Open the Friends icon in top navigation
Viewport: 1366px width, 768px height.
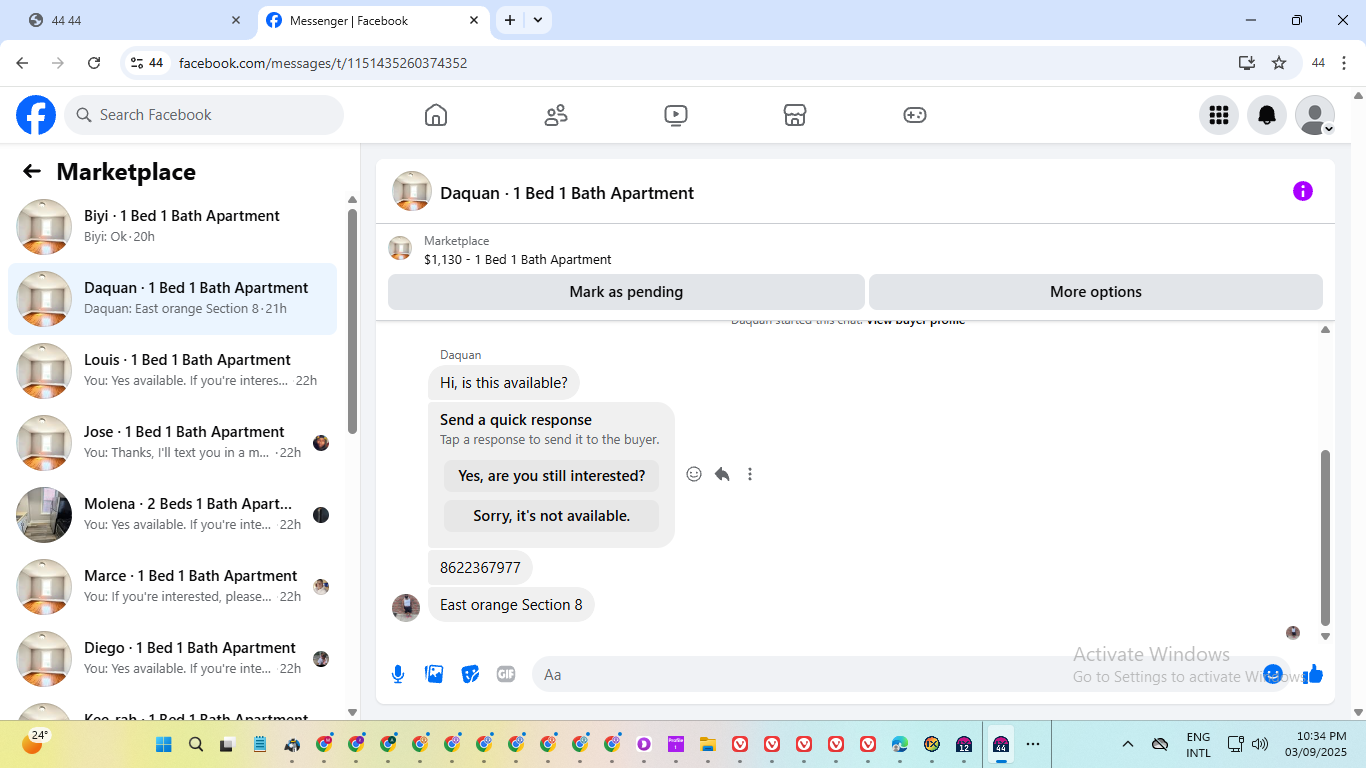(x=556, y=115)
